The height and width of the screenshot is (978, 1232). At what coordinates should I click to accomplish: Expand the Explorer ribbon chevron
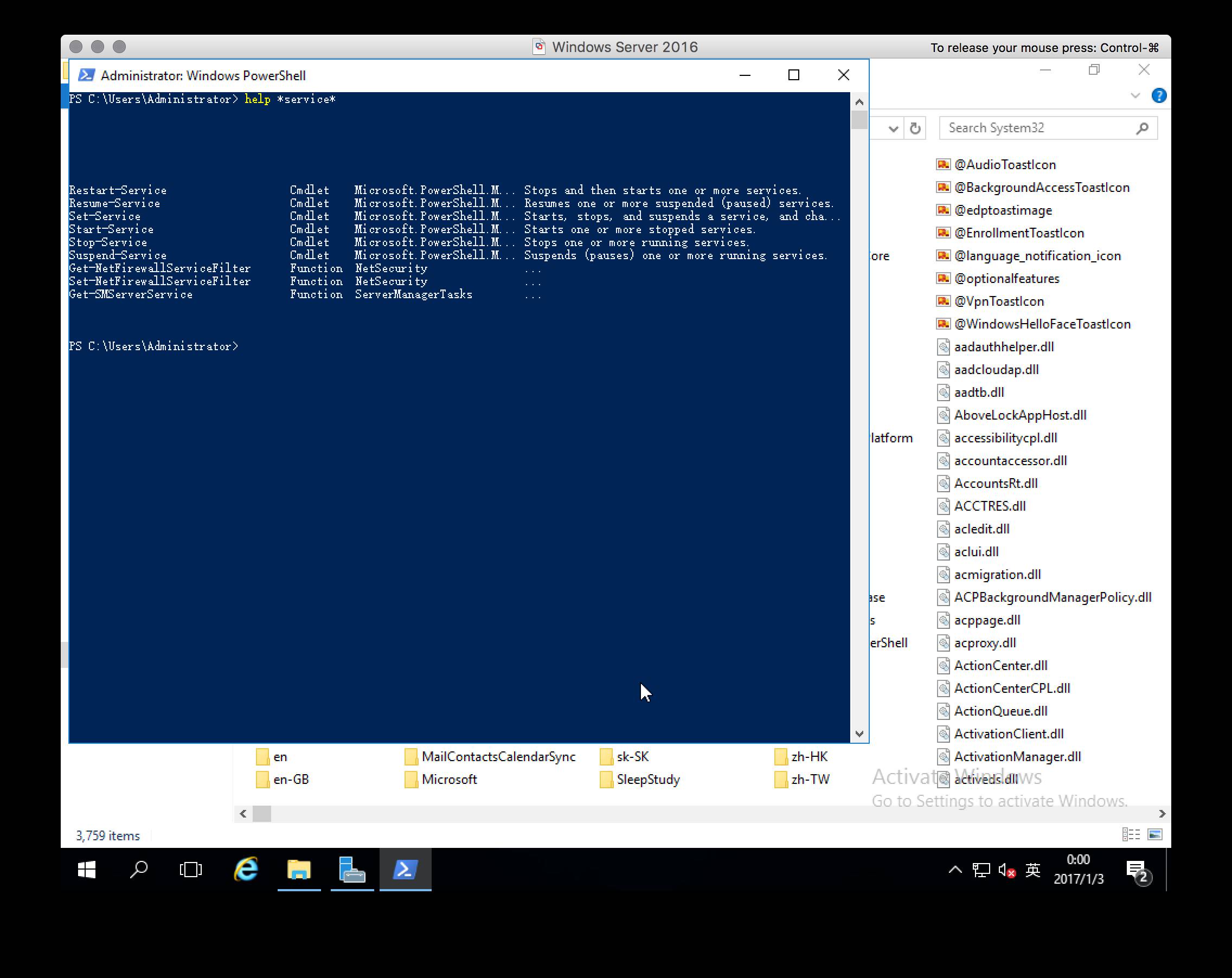(x=1135, y=95)
